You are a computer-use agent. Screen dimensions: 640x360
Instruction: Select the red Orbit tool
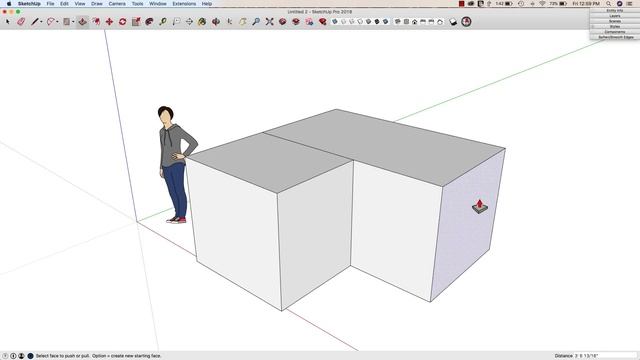point(216,22)
